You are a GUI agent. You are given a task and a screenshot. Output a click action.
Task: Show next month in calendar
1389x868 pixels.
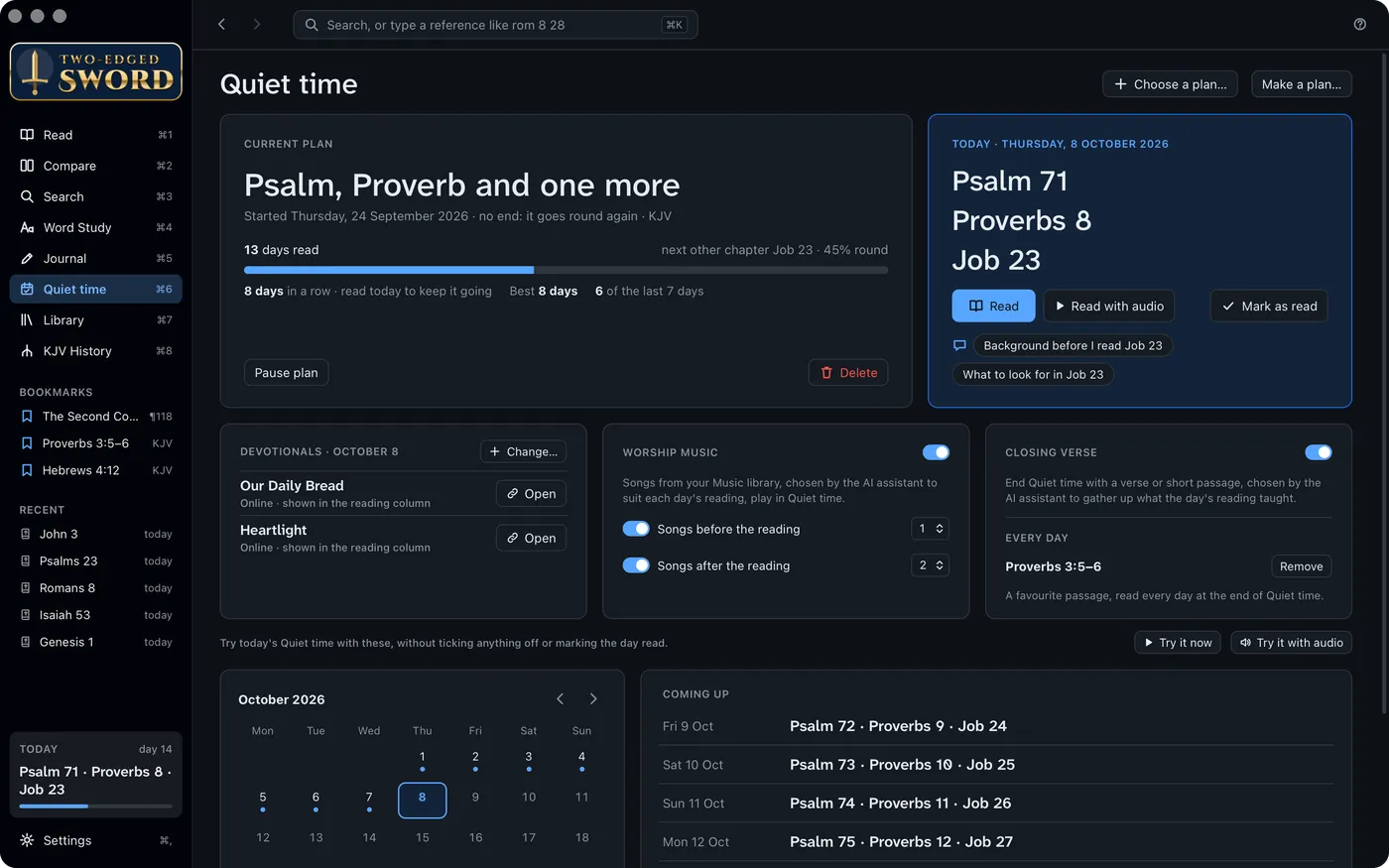[x=593, y=699]
